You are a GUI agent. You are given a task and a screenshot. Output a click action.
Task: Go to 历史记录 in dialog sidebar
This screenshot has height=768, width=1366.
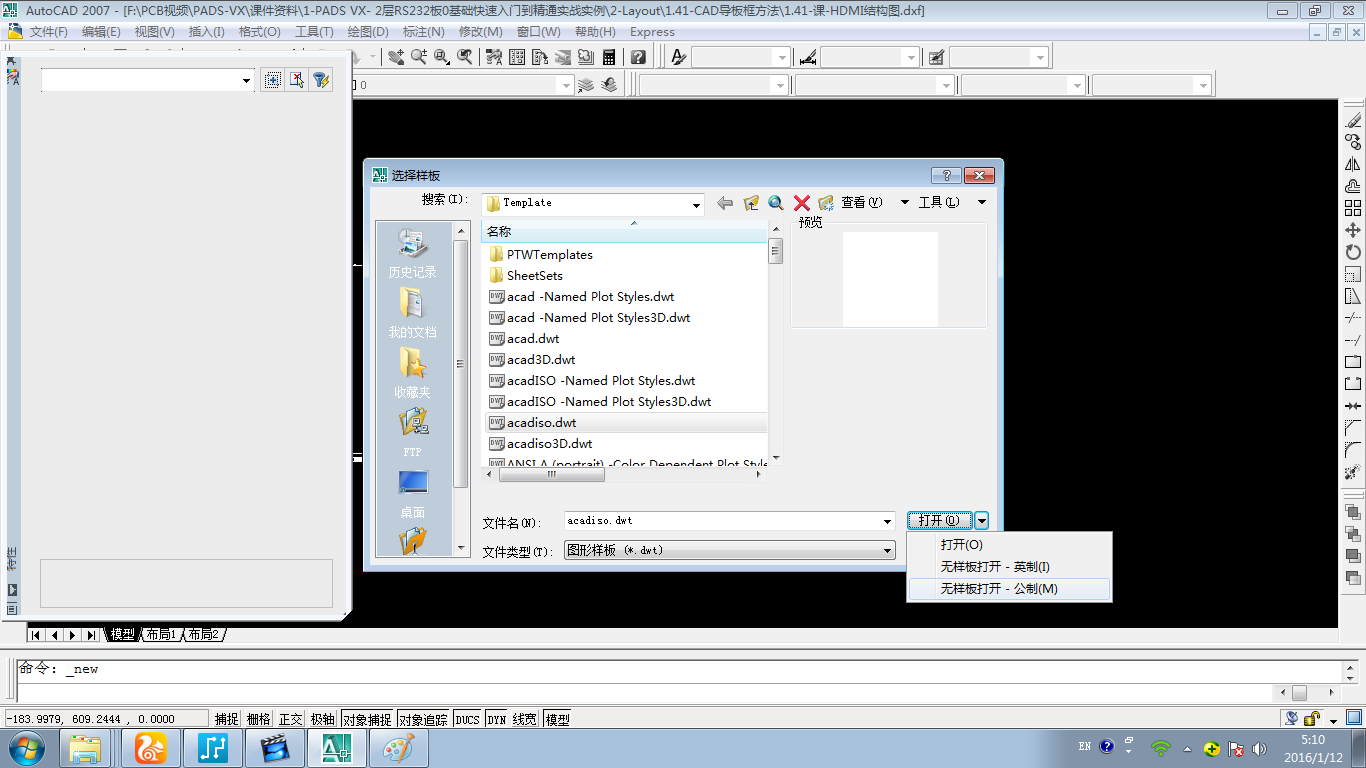413,254
